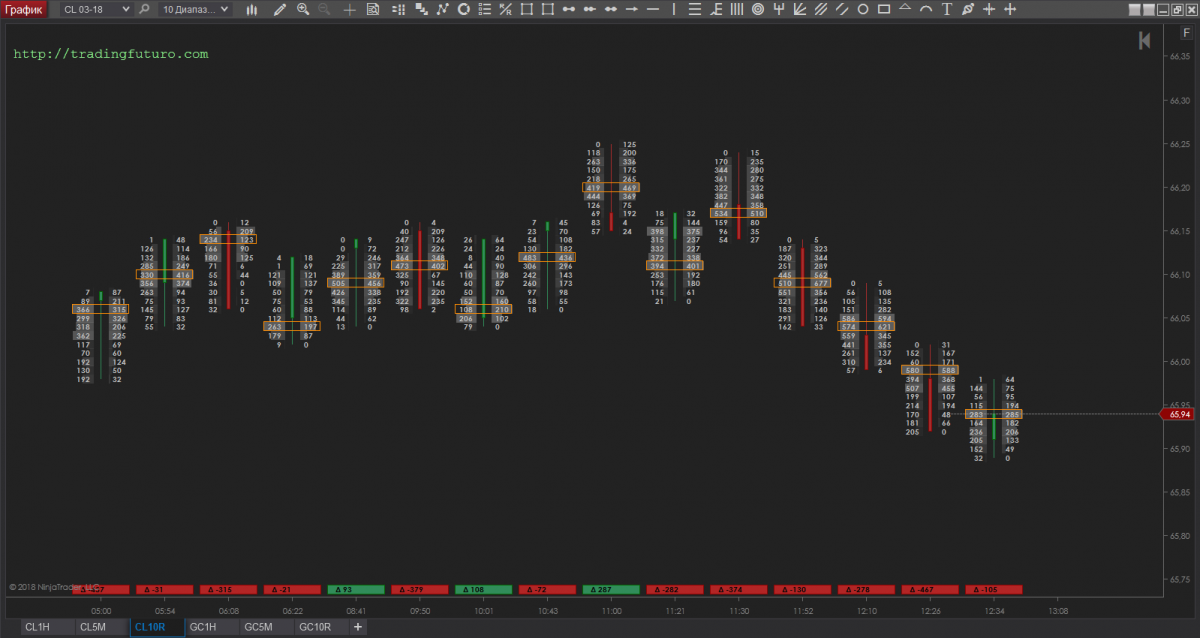Choose the ellipse drawing tool
This screenshot has height=638, width=1200.
click(x=863, y=9)
